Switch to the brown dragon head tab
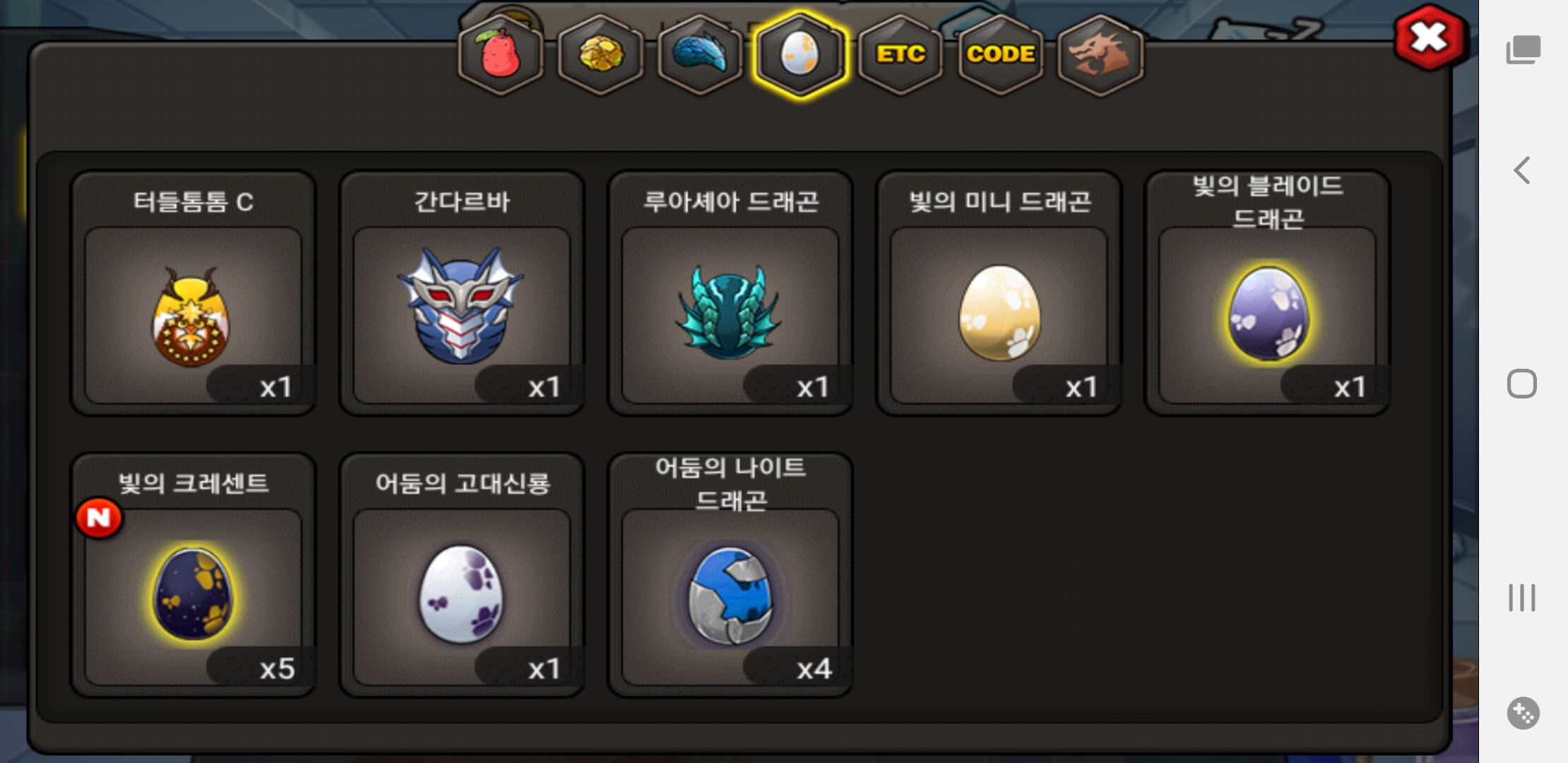 pyautogui.click(x=1101, y=55)
